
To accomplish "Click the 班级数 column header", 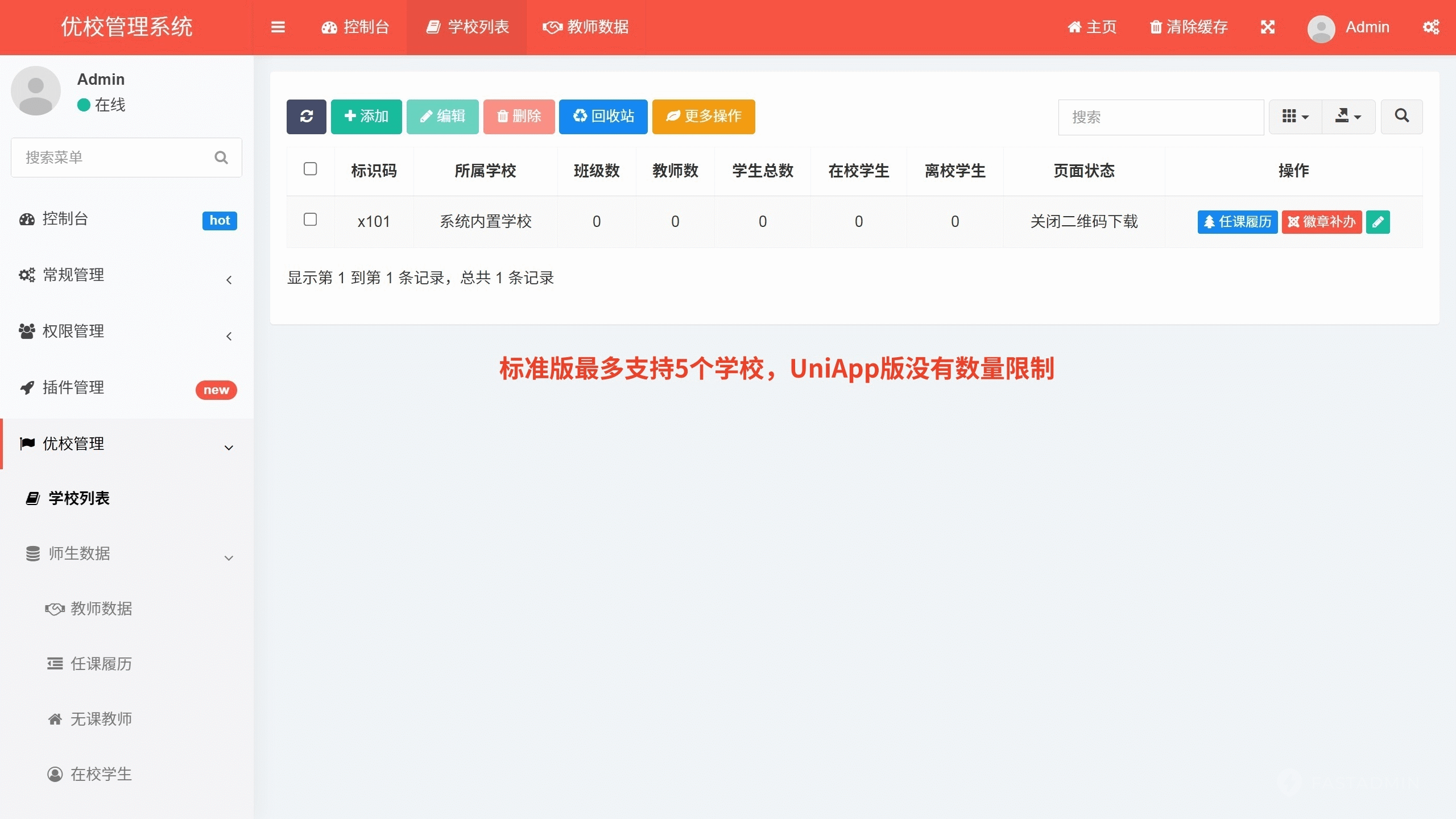I will pyautogui.click(x=597, y=171).
